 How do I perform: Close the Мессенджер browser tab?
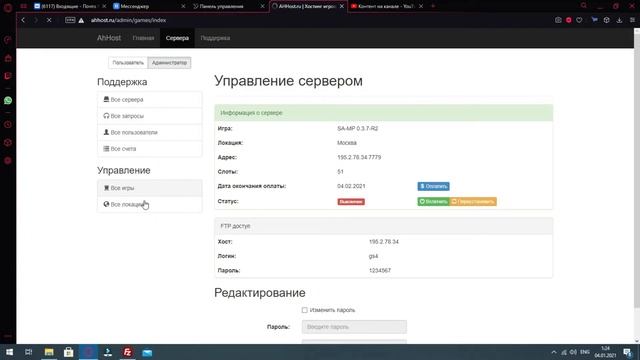pyautogui.click(x=183, y=6)
